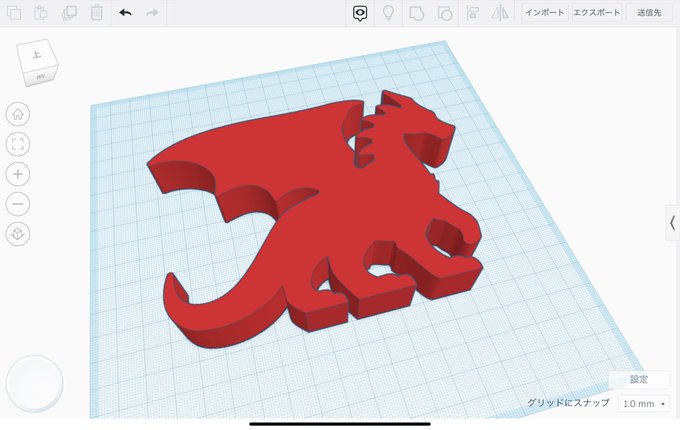Screen dimensions: 680x430
Task: Click the Align tool icon
Action: pyautogui.click(x=472, y=13)
